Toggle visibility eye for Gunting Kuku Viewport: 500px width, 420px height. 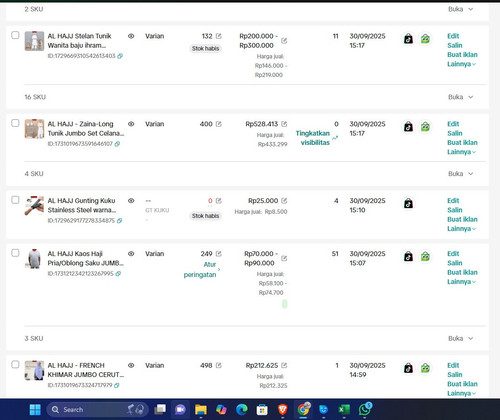[x=131, y=201]
